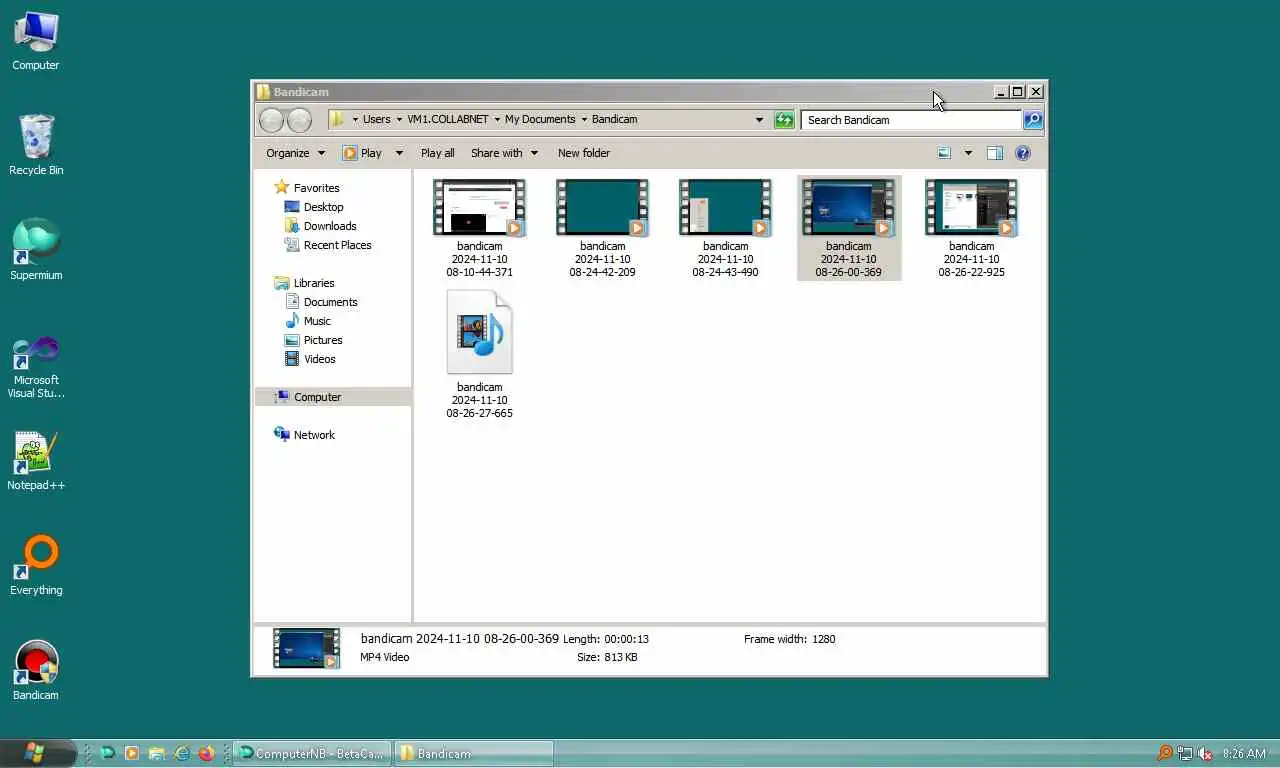Image resolution: width=1280 pixels, height=768 pixels.
Task: Select video bandicam 08-26-22-925
Action: pyautogui.click(x=971, y=228)
